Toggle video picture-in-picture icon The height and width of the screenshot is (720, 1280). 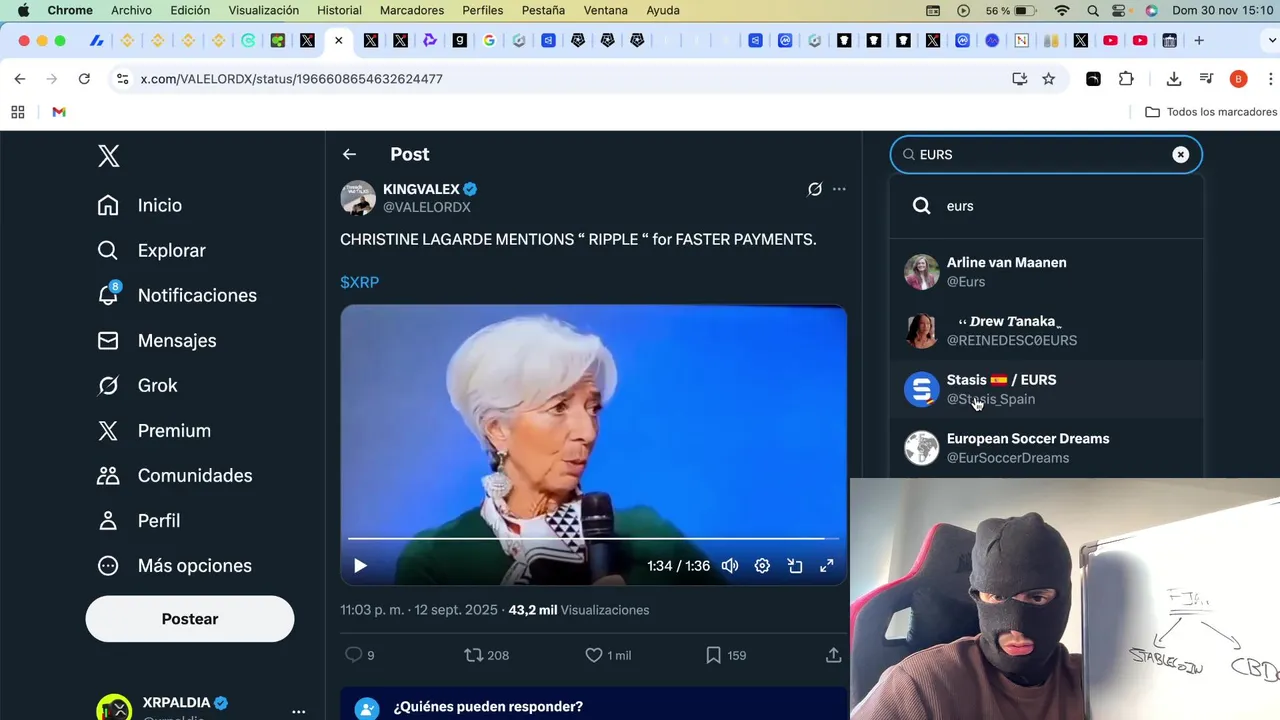click(x=795, y=566)
